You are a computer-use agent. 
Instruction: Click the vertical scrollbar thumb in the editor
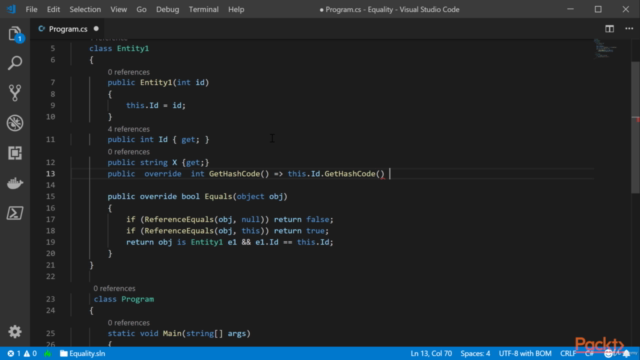635,127
